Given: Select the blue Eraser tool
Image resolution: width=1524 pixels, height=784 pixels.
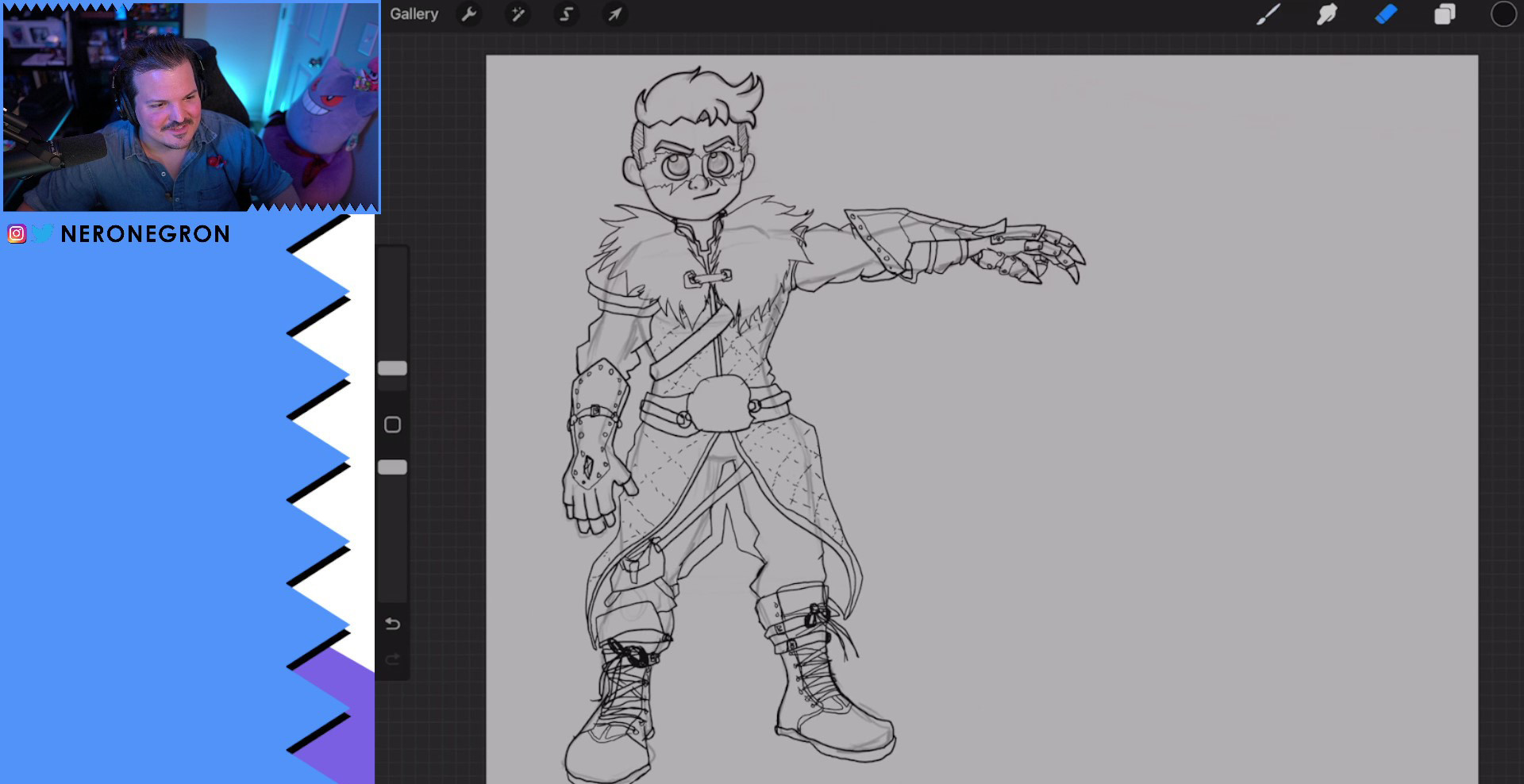Looking at the screenshot, I should coord(1386,14).
